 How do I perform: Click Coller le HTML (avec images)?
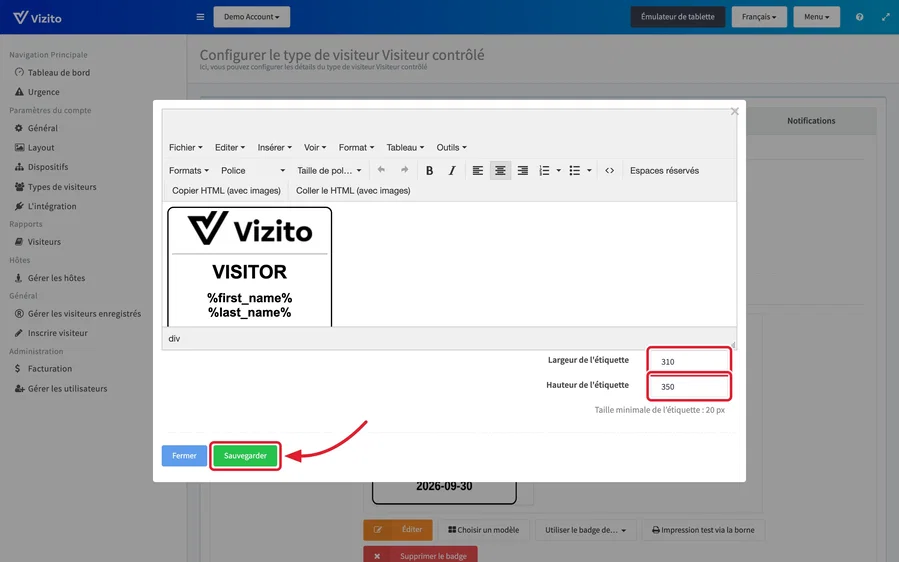[353, 190]
